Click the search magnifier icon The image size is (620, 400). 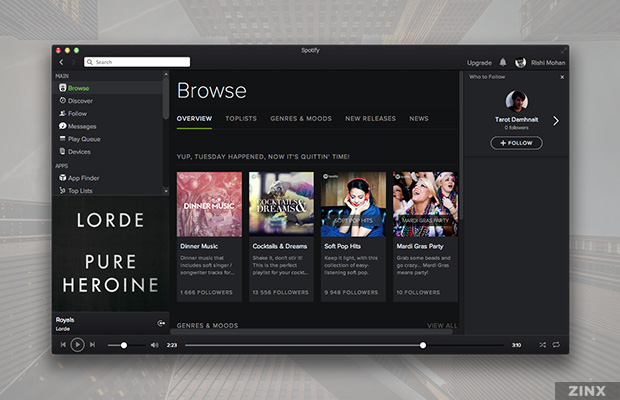pos(90,62)
